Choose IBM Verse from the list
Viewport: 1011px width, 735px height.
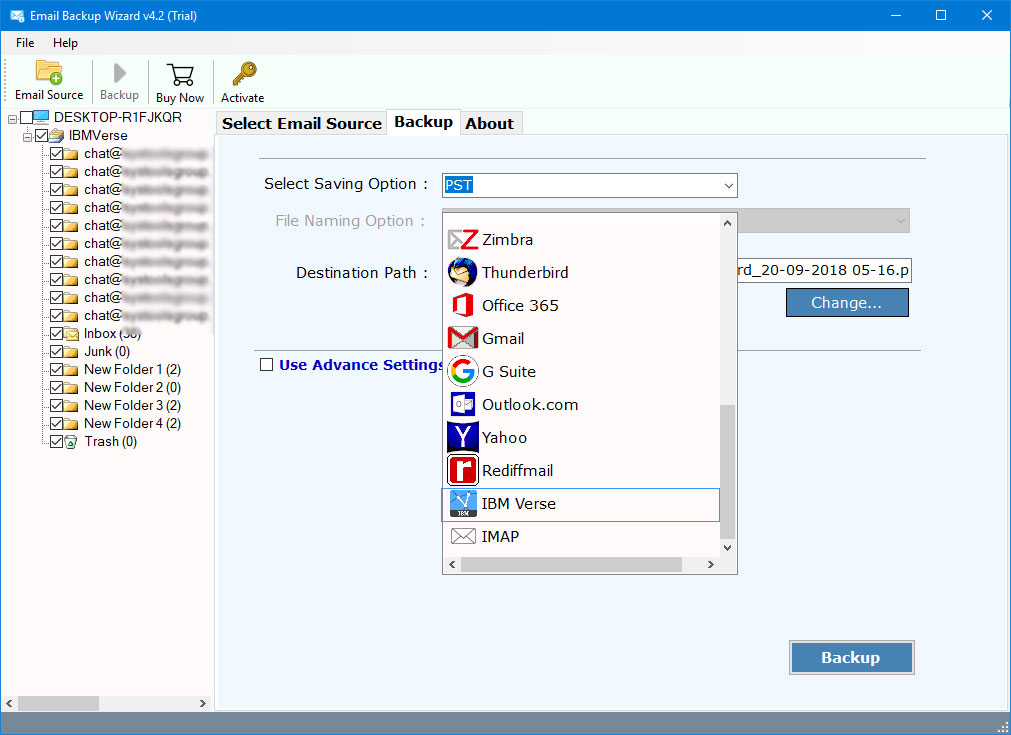click(580, 504)
